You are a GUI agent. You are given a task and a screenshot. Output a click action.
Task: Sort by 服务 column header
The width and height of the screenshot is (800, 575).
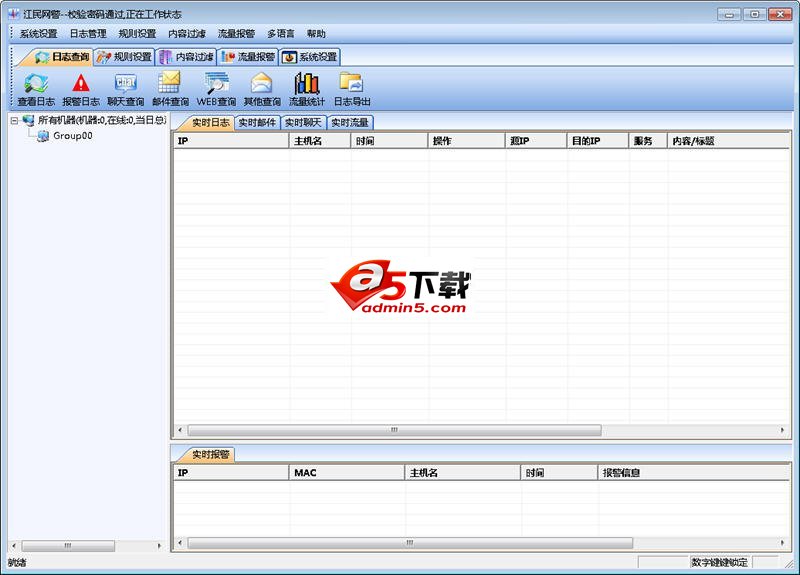[x=648, y=141]
